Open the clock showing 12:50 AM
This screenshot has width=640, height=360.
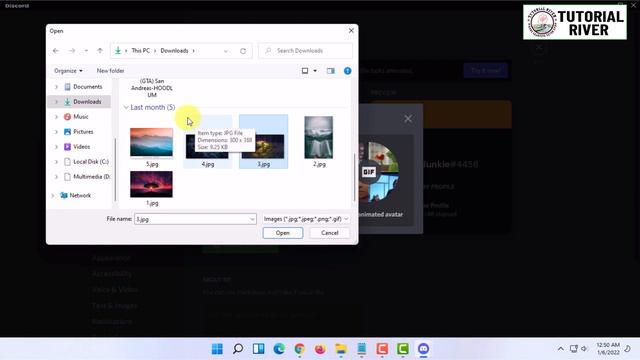[608, 349]
